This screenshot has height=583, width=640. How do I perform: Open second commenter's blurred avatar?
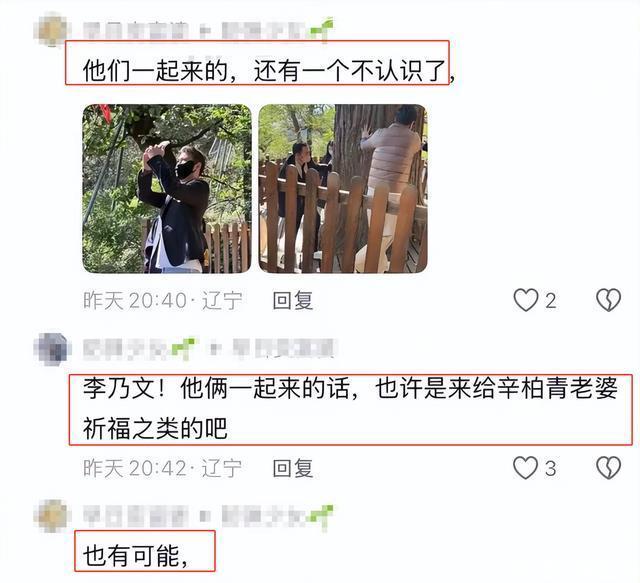tap(52, 349)
